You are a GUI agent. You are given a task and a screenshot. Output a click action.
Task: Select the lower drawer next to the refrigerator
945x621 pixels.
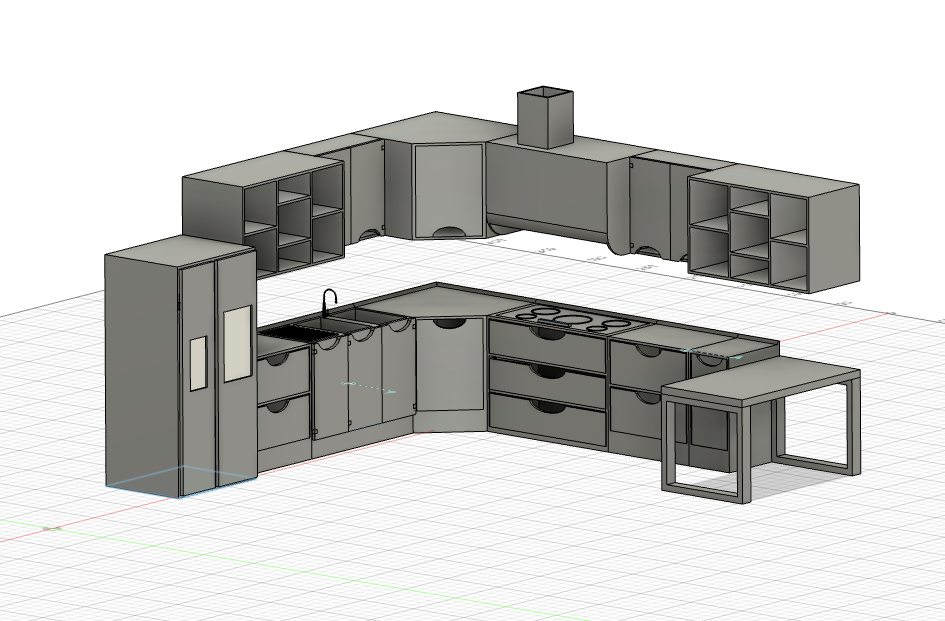[x=283, y=422]
